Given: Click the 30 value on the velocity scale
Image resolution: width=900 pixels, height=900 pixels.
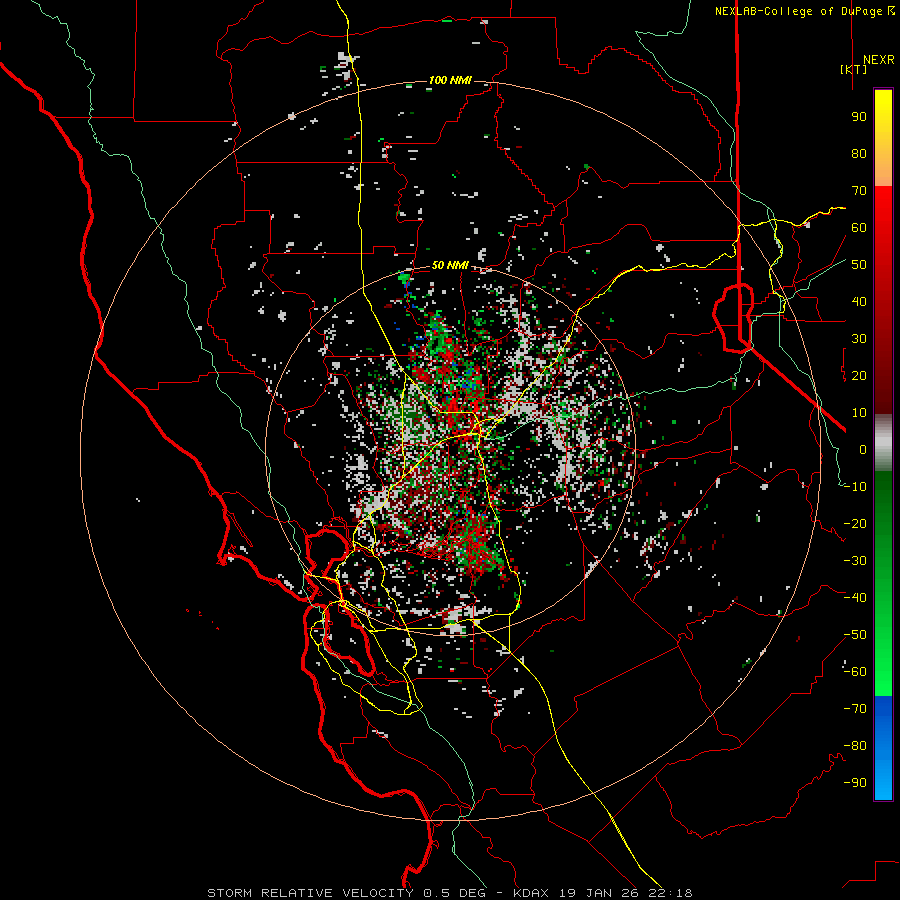Looking at the screenshot, I should (859, 339).
